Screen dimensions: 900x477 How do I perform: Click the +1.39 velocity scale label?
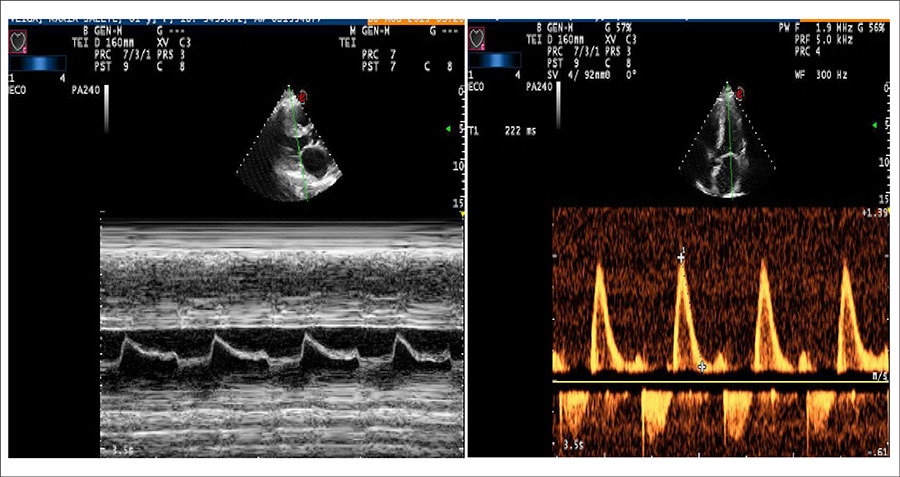(x=875, y=213)
